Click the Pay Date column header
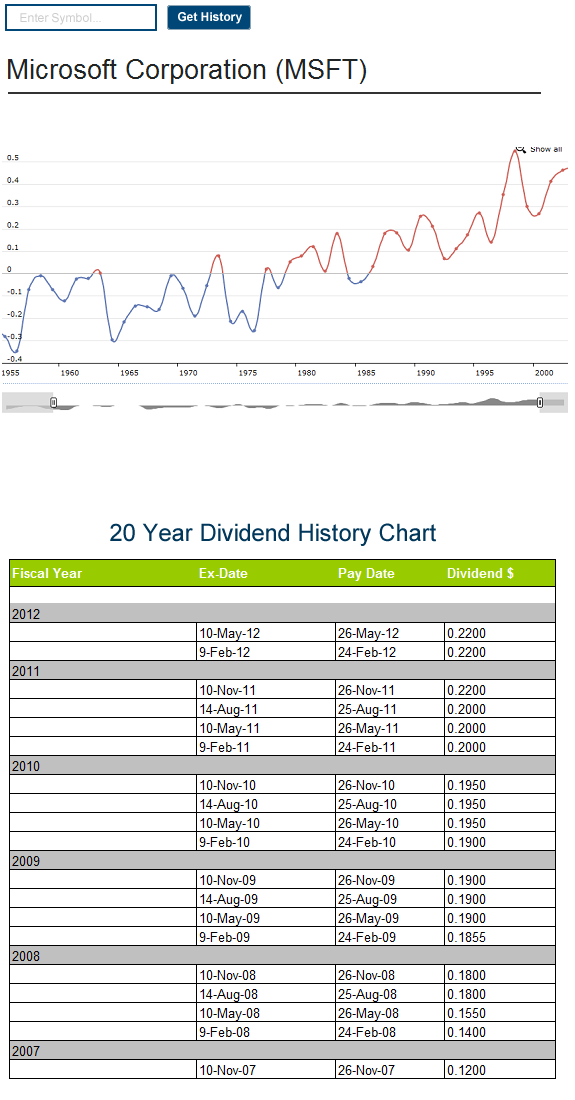 [366, 573]
